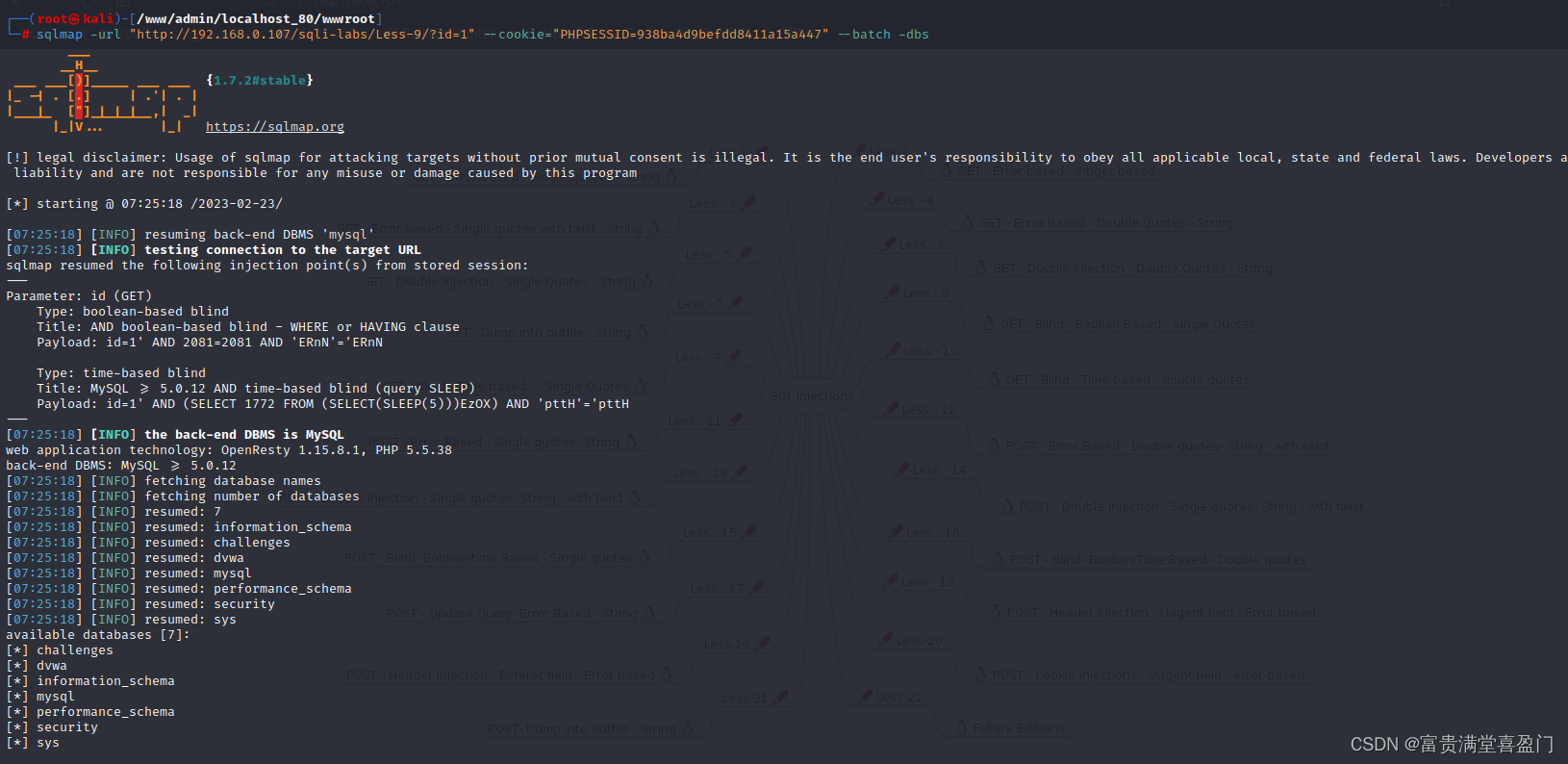Click the "resuming back-end DBMS 'mysql'" log line
Viewport: 1568px width, 764px height.
(x=190, y=235)
